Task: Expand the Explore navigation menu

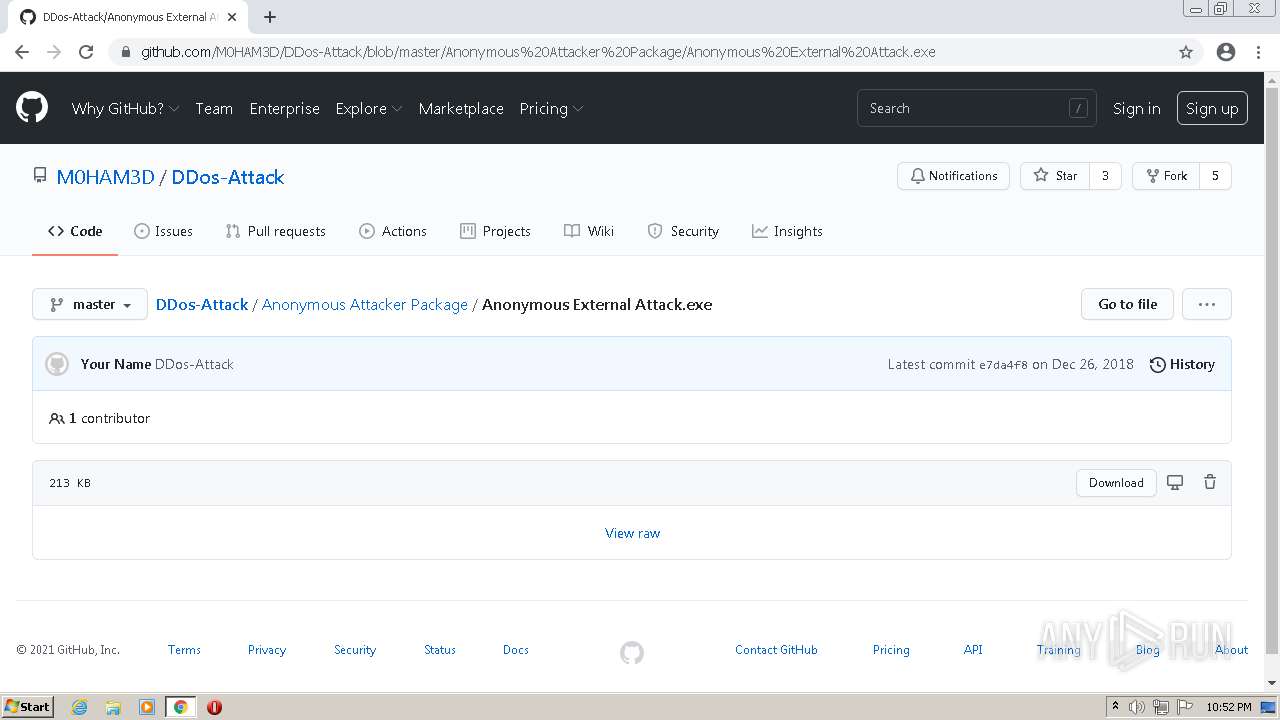Action: 368,108
